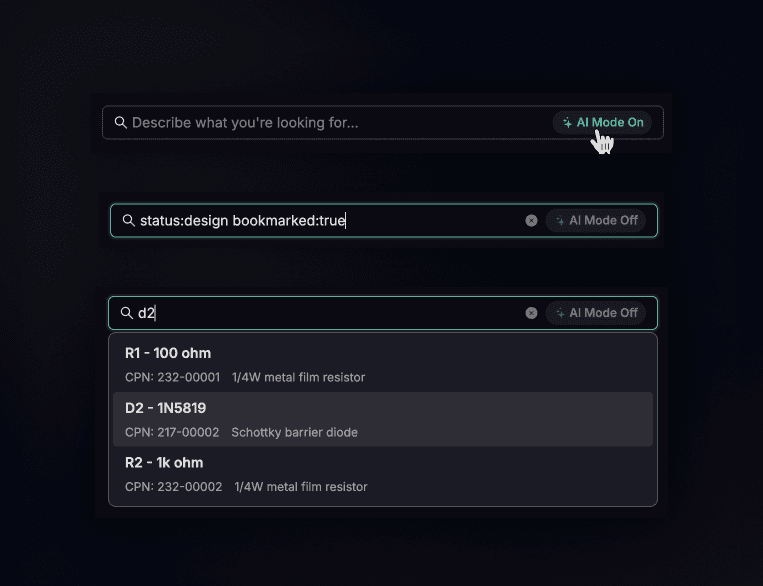Click the CPN: 217-00002 part number
Screen dimensions: 763x586
[172, 433]
